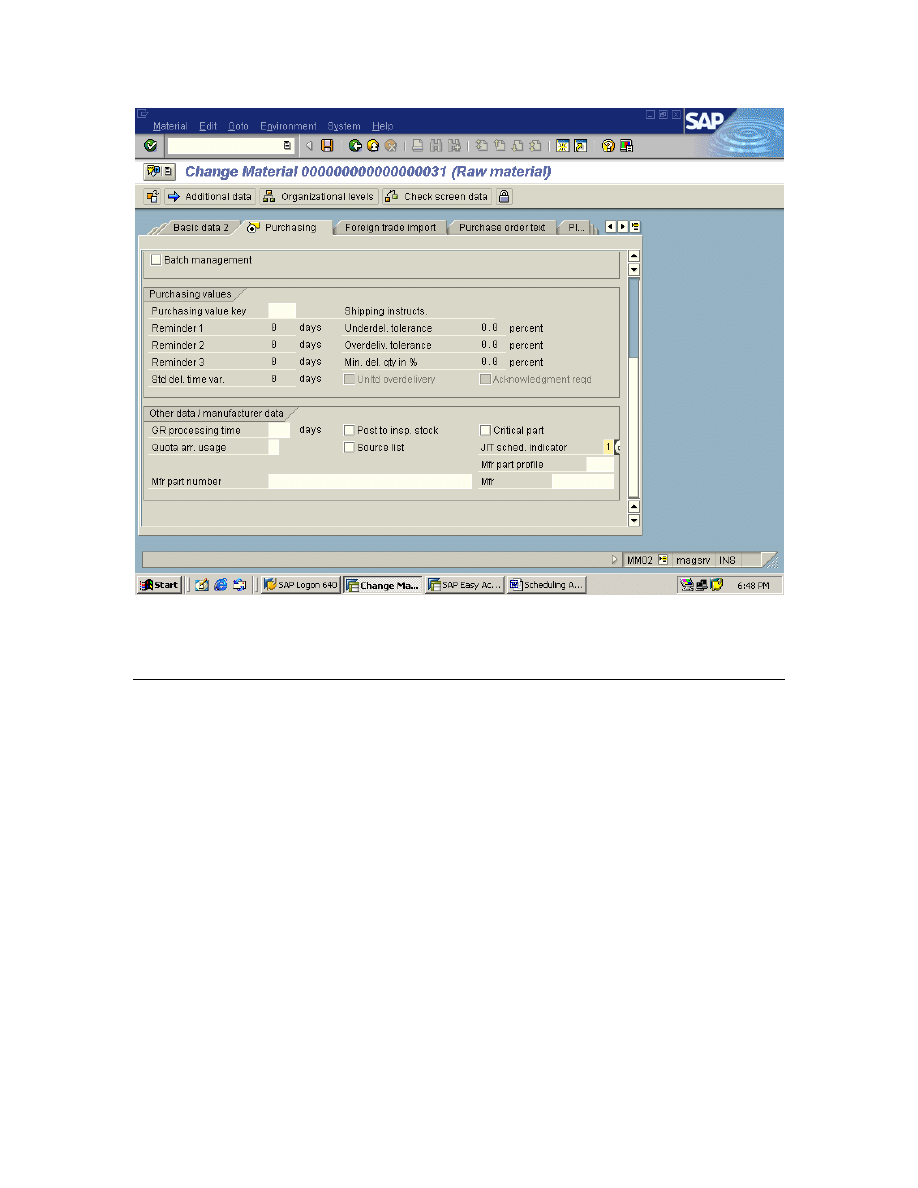This screenshot has height=1188, width=918.
Task: Click the Customize local layout icon
Action: point(626,146)
